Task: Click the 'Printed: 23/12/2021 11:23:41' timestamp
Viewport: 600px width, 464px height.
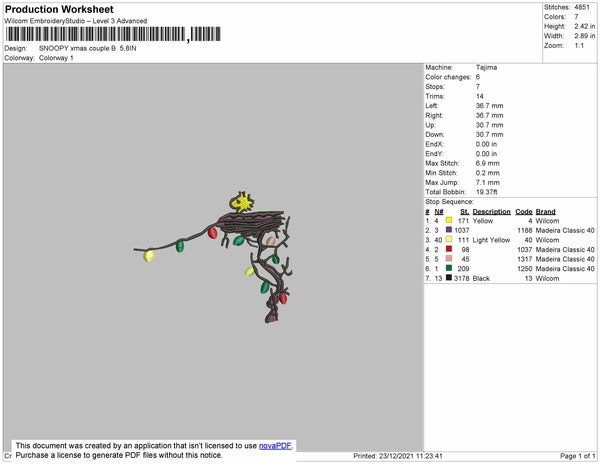Action: pos(398,456)
